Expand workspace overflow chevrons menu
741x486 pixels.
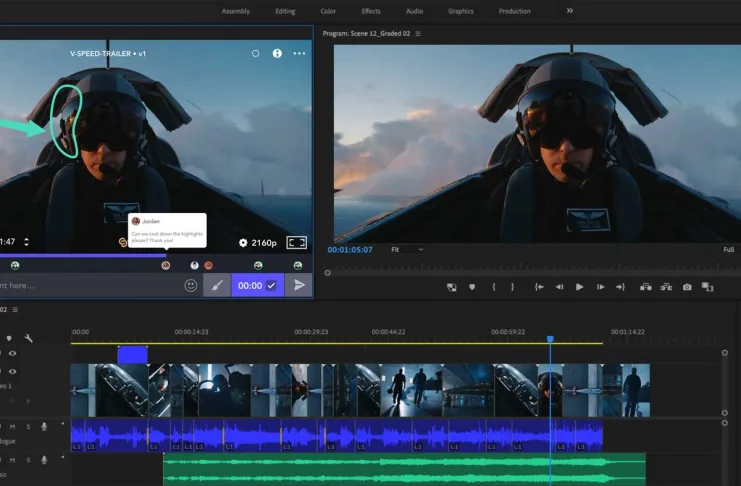(570, 11)
